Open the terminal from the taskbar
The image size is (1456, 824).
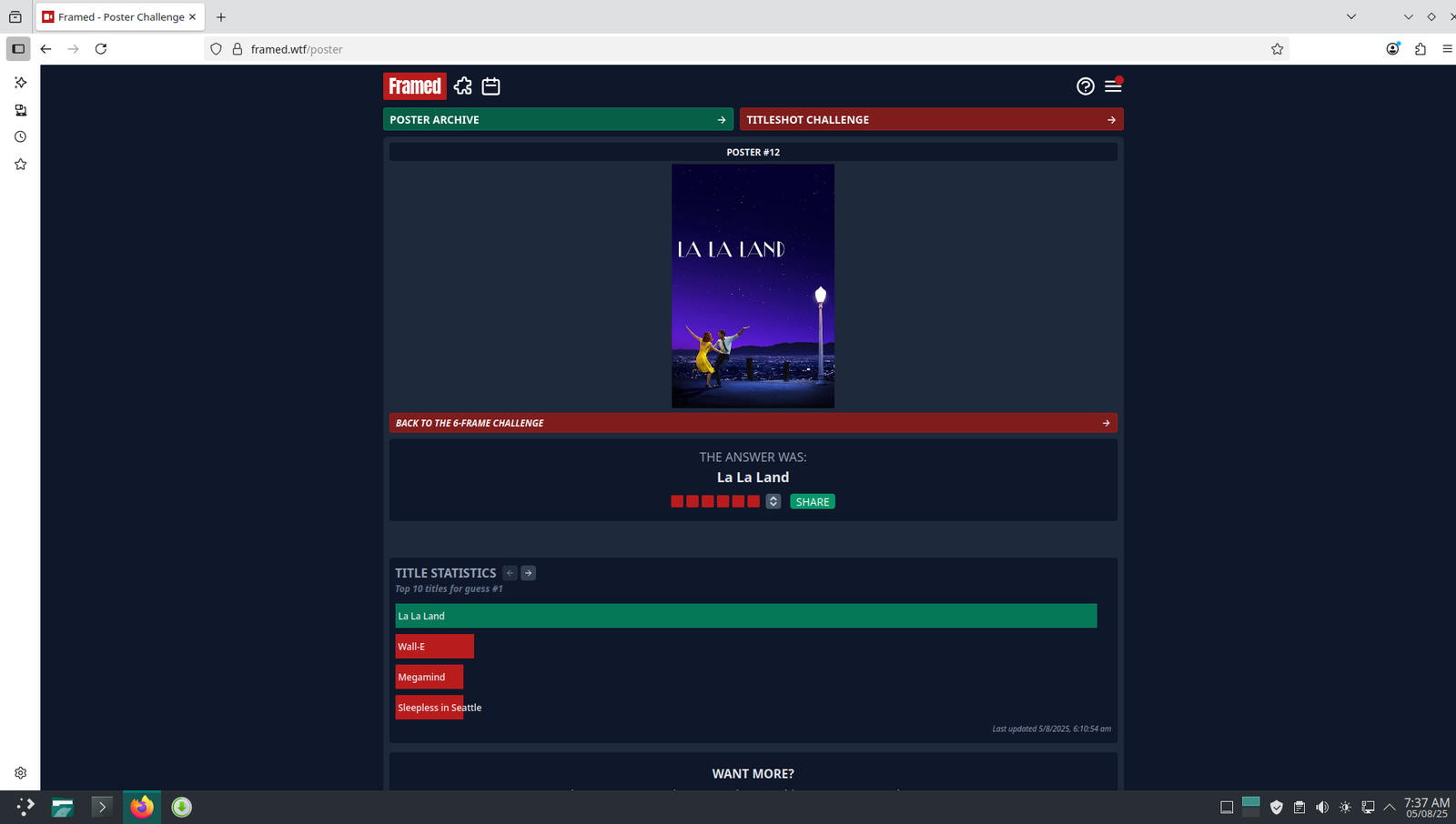tap(102, 807)
